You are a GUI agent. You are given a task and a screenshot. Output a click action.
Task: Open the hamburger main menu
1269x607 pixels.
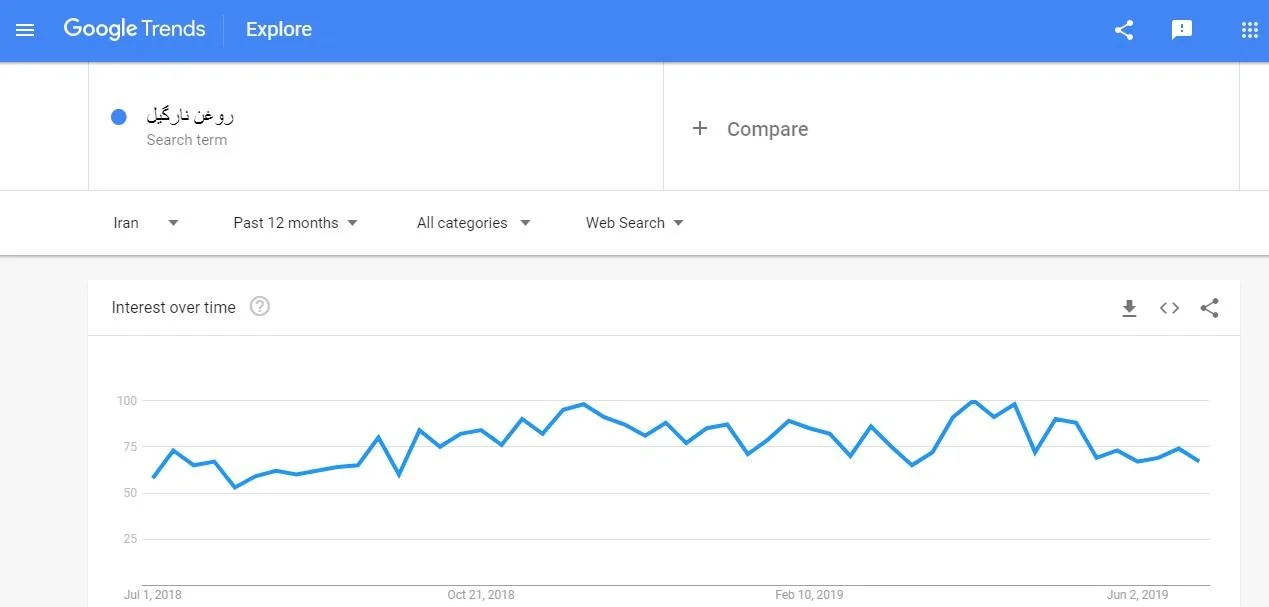pos(25,30)
